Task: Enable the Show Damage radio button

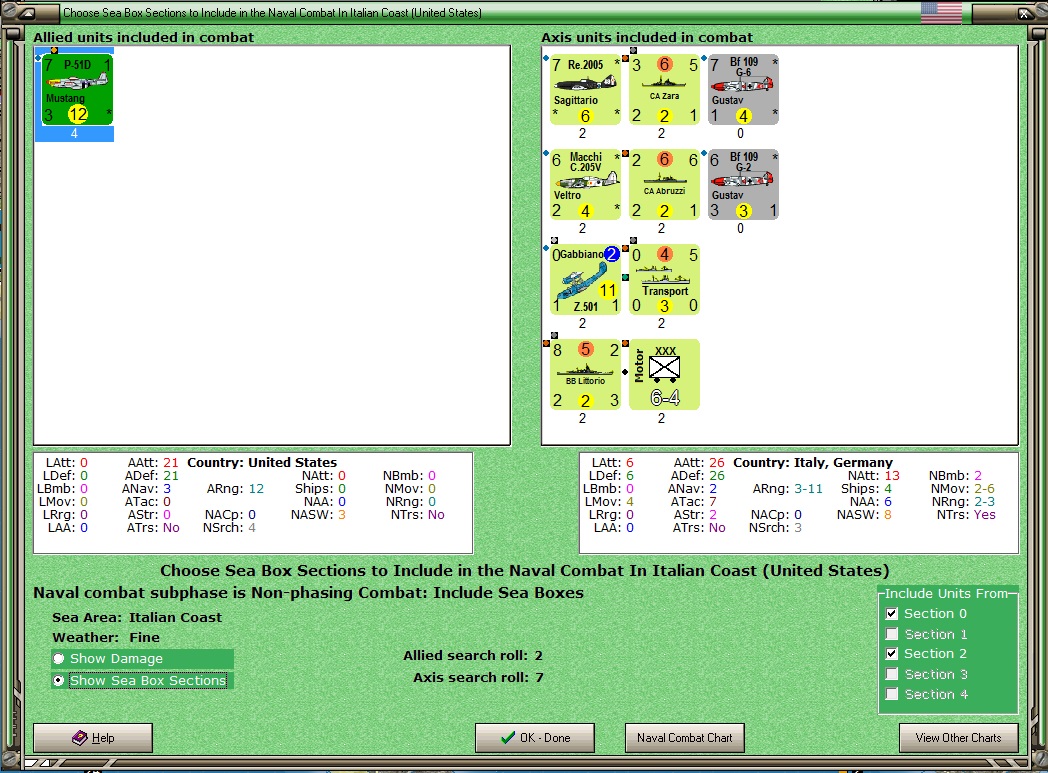Action: pyautogui.click(x=59, y=659)
